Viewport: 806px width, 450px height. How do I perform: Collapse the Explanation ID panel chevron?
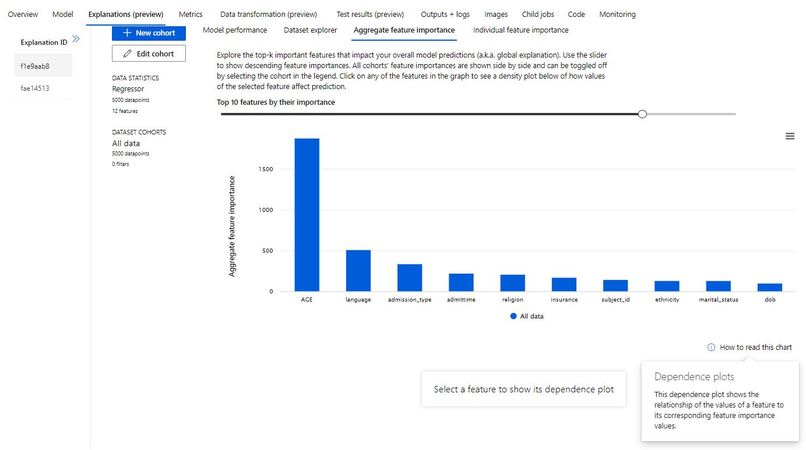pyautogui.click(x=76, y=39)
